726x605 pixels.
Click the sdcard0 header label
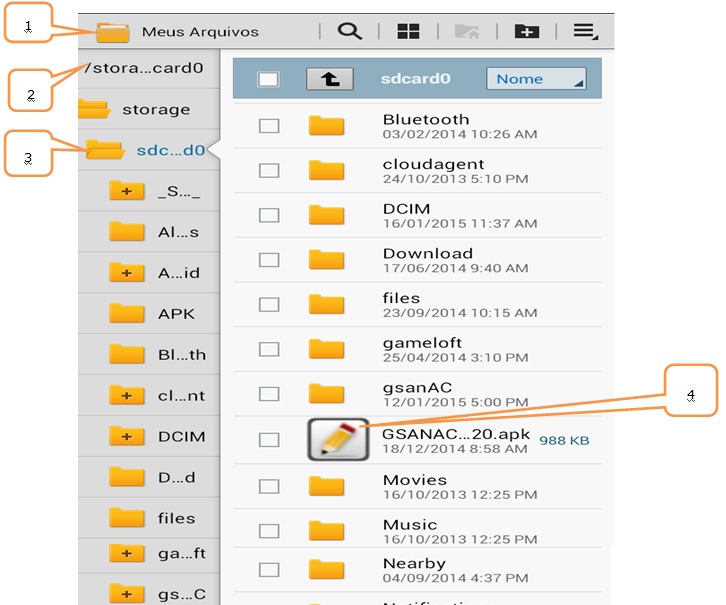[x=415, y=79]
